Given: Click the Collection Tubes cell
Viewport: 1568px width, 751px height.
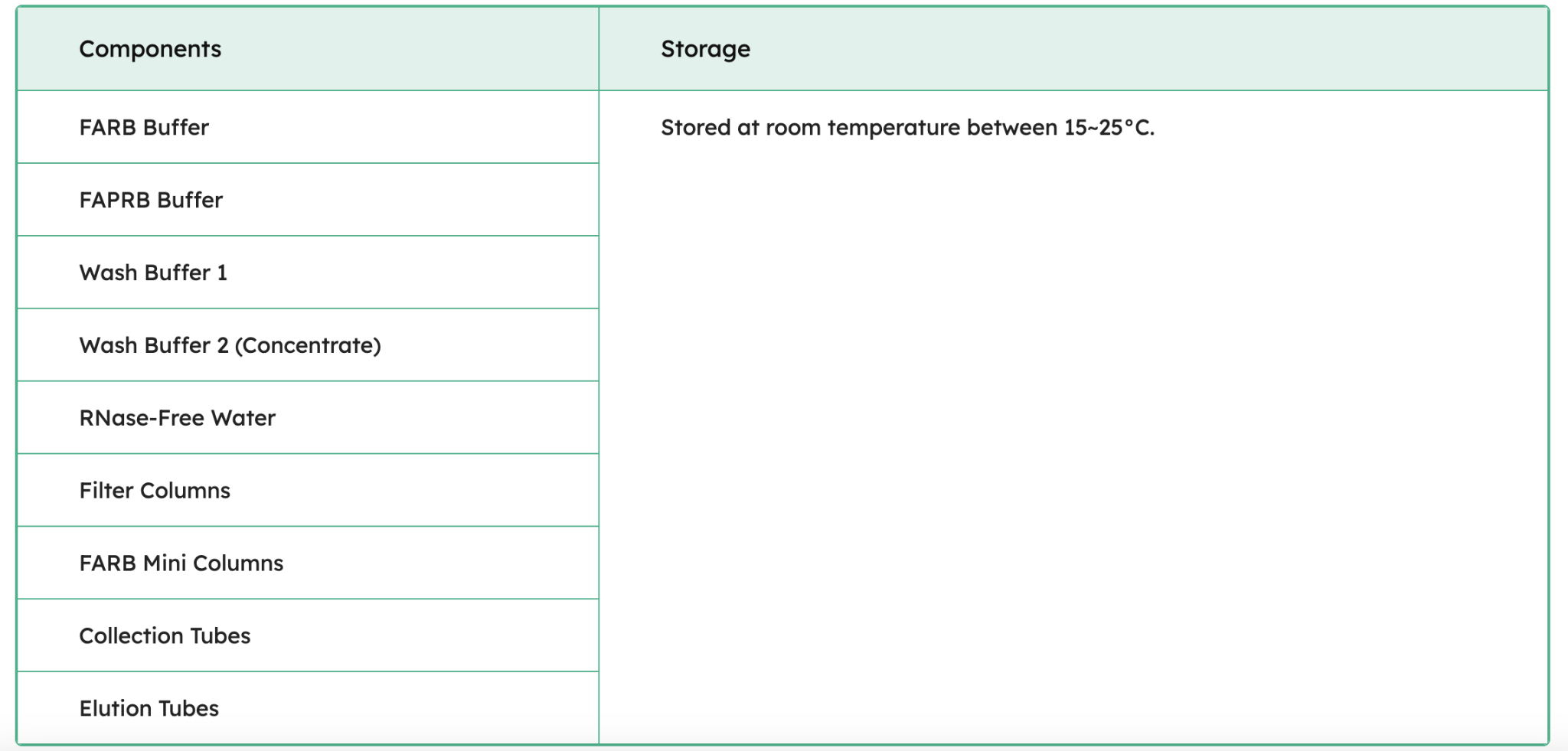Looking at the screenshot, I should (165, 636).
